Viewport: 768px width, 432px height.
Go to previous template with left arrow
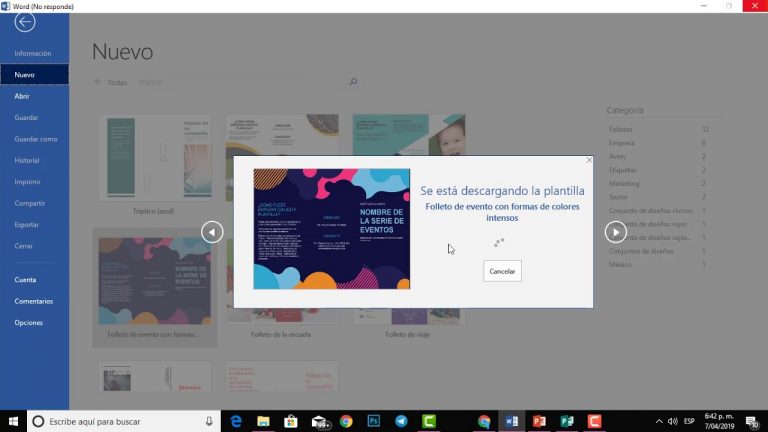pos(212,232)
